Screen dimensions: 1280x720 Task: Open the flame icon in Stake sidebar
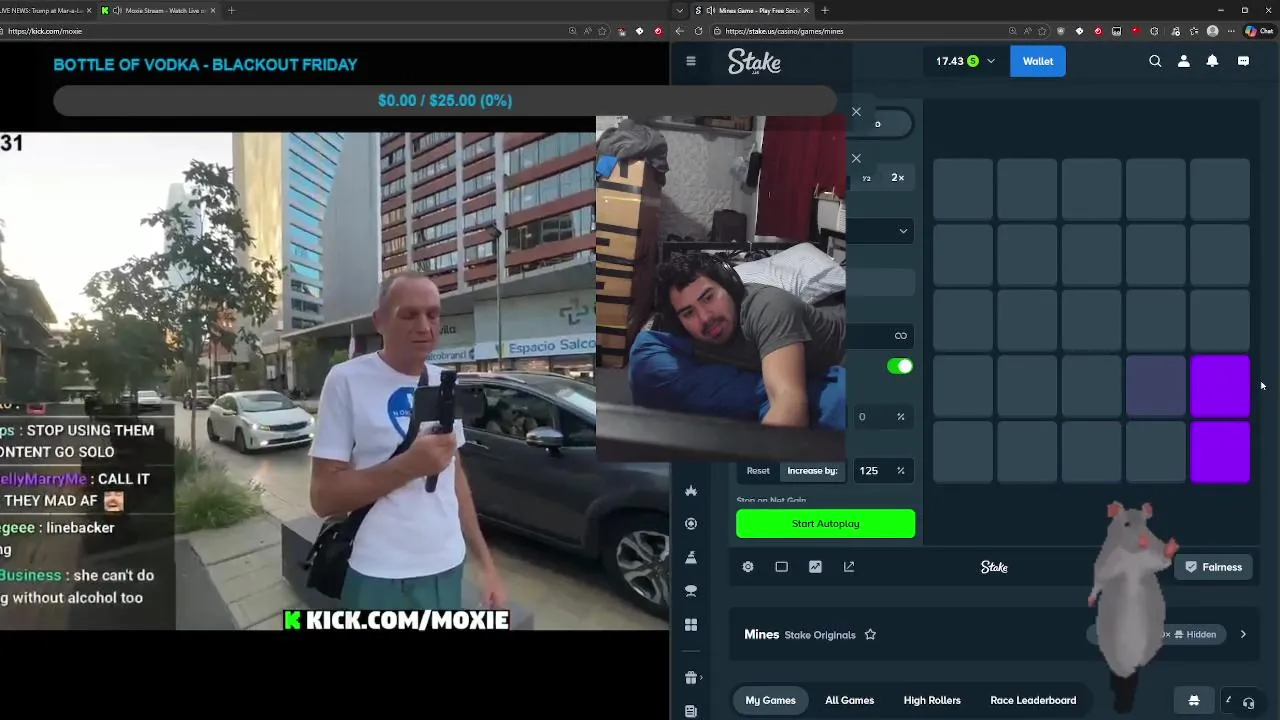(691, 490)
